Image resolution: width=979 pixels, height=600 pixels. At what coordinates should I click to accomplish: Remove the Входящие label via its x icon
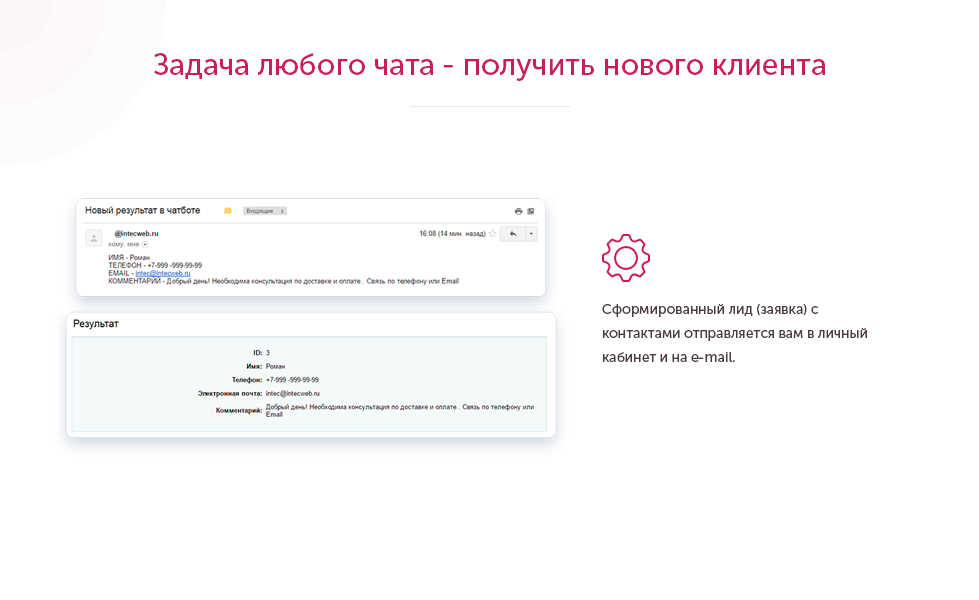(x=283, y=211)
